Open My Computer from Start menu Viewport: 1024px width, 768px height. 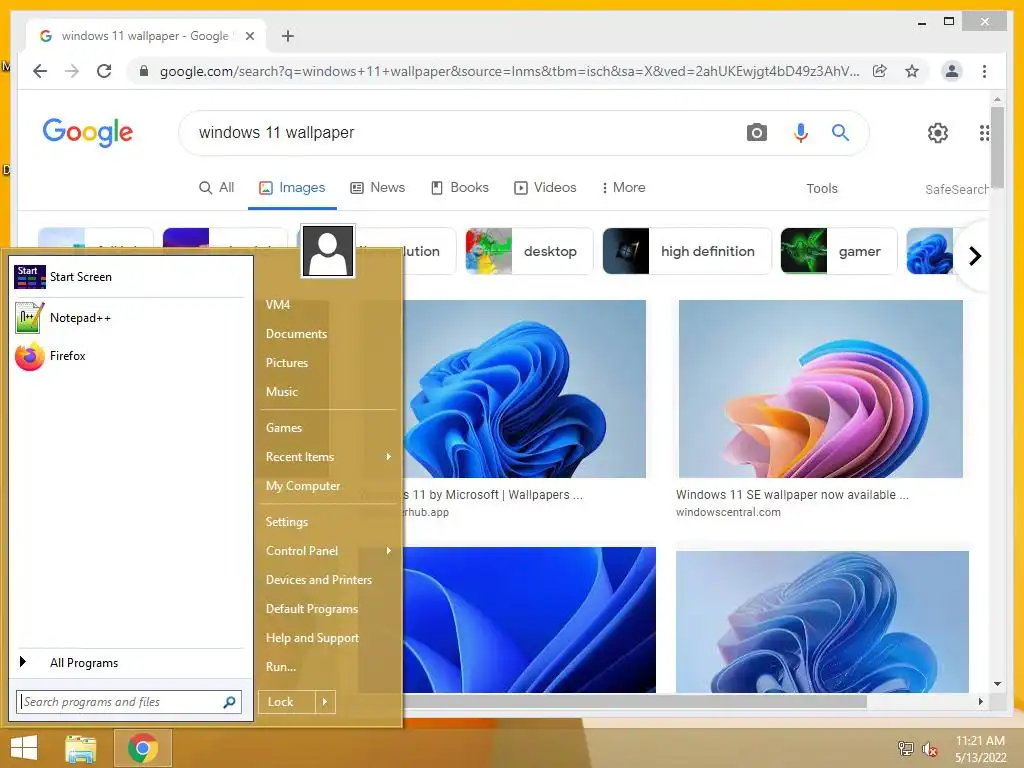[x=302, y=486]
